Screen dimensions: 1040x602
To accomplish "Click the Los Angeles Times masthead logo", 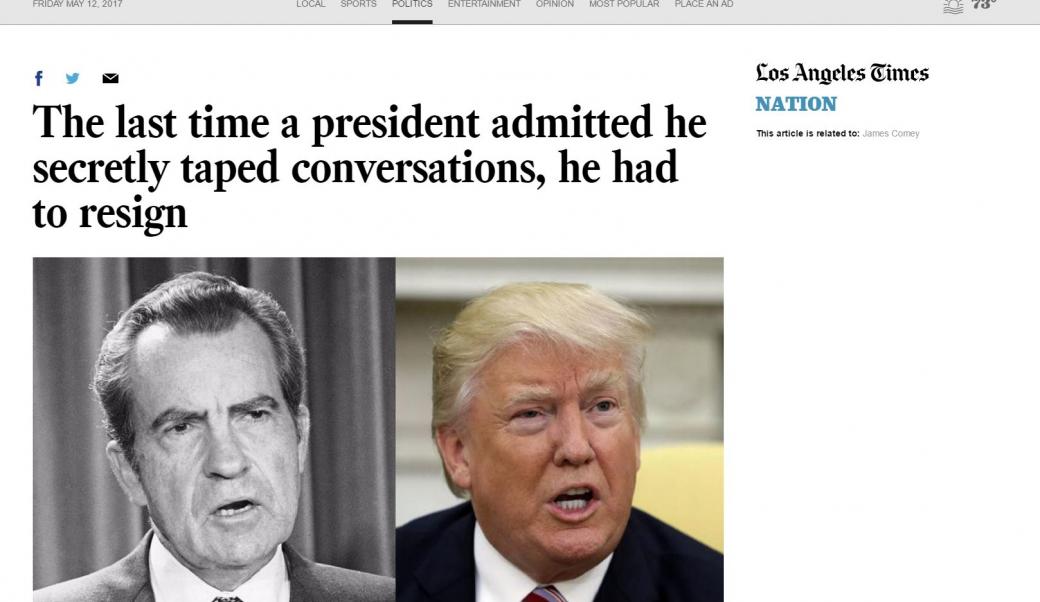I will 842,72.
